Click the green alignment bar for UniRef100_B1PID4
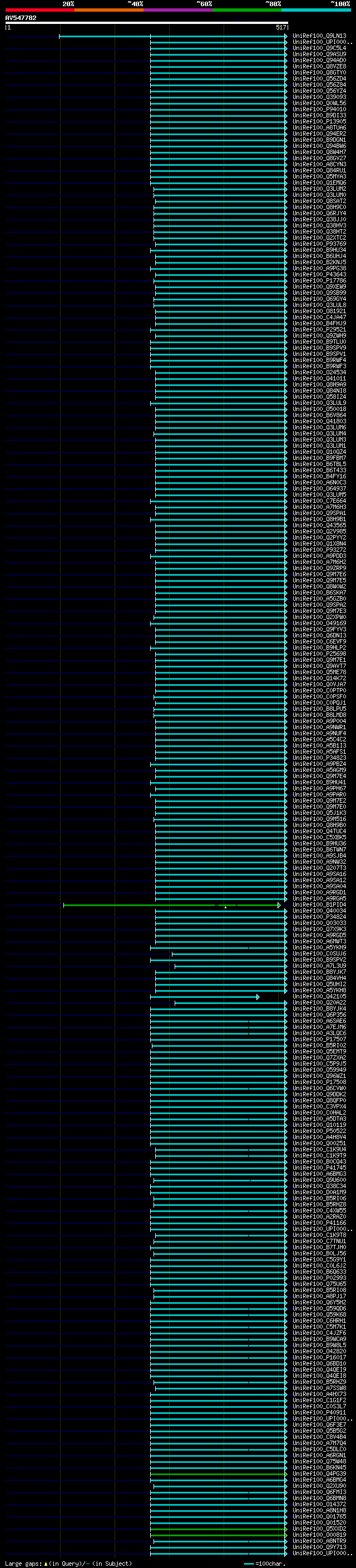Screen dimensions: 356x1568 pyautogui.click(x=172, y=905)
